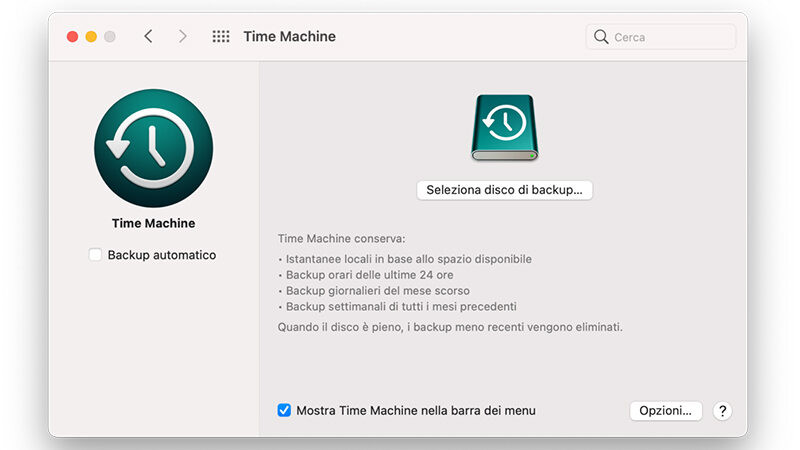The width and height of the screenshot is (800, 450).
Task: Enable the Backup automatico checkbox
Action: click(95, 255)
